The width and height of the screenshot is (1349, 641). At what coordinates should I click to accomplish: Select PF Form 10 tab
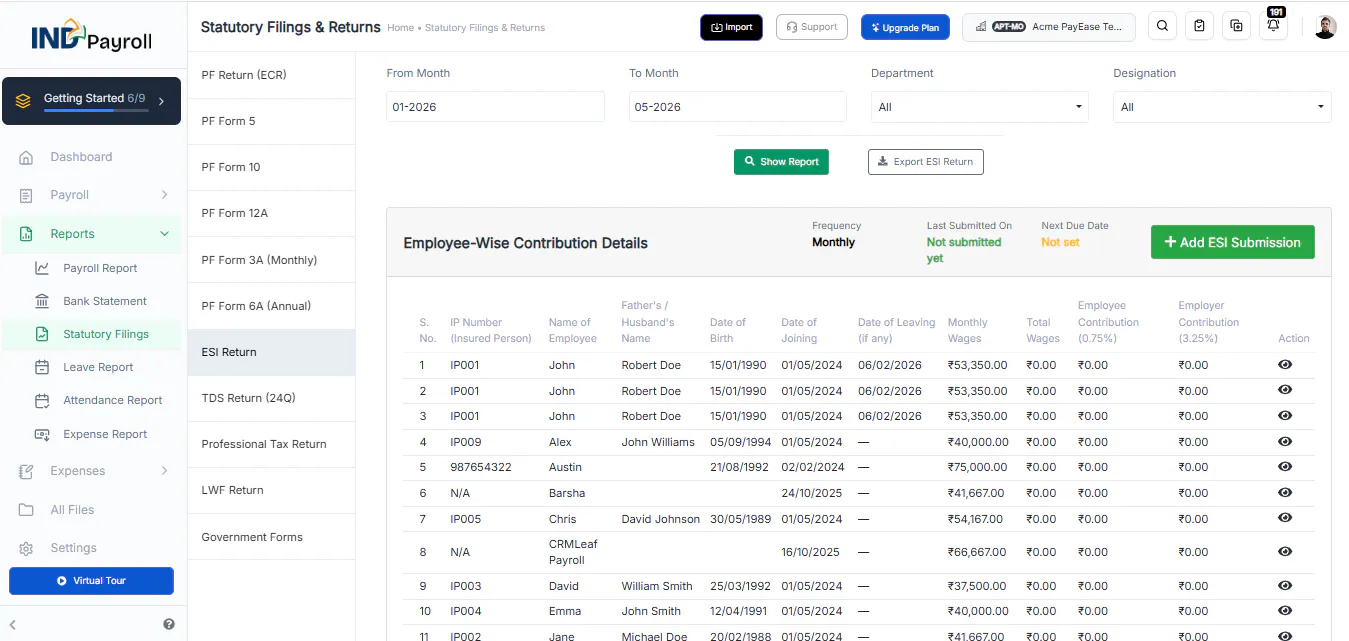pyautogui.click(x=271, y=167)
